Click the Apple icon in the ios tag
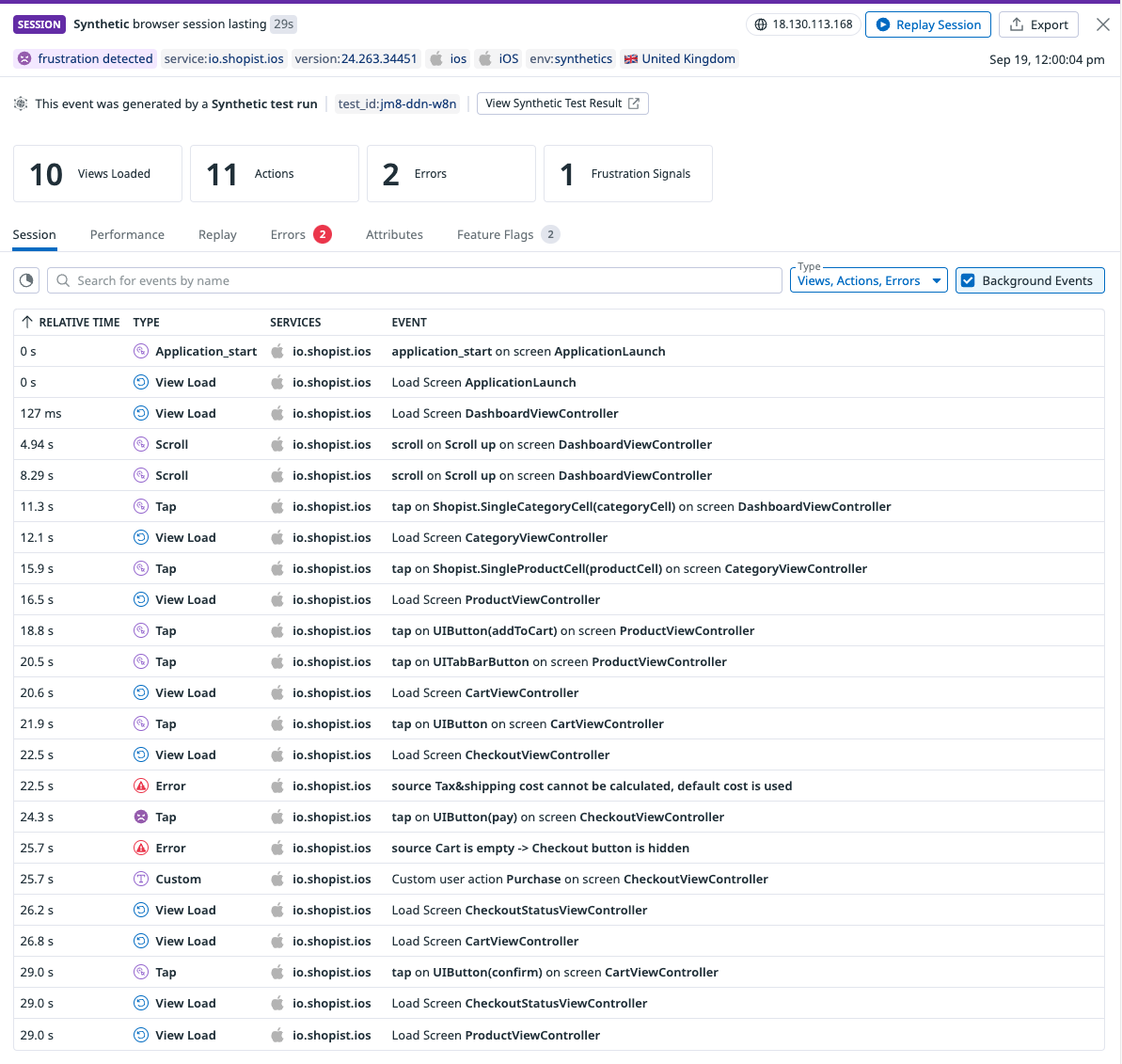1122x1064 pixels. (x=437, y=58)
